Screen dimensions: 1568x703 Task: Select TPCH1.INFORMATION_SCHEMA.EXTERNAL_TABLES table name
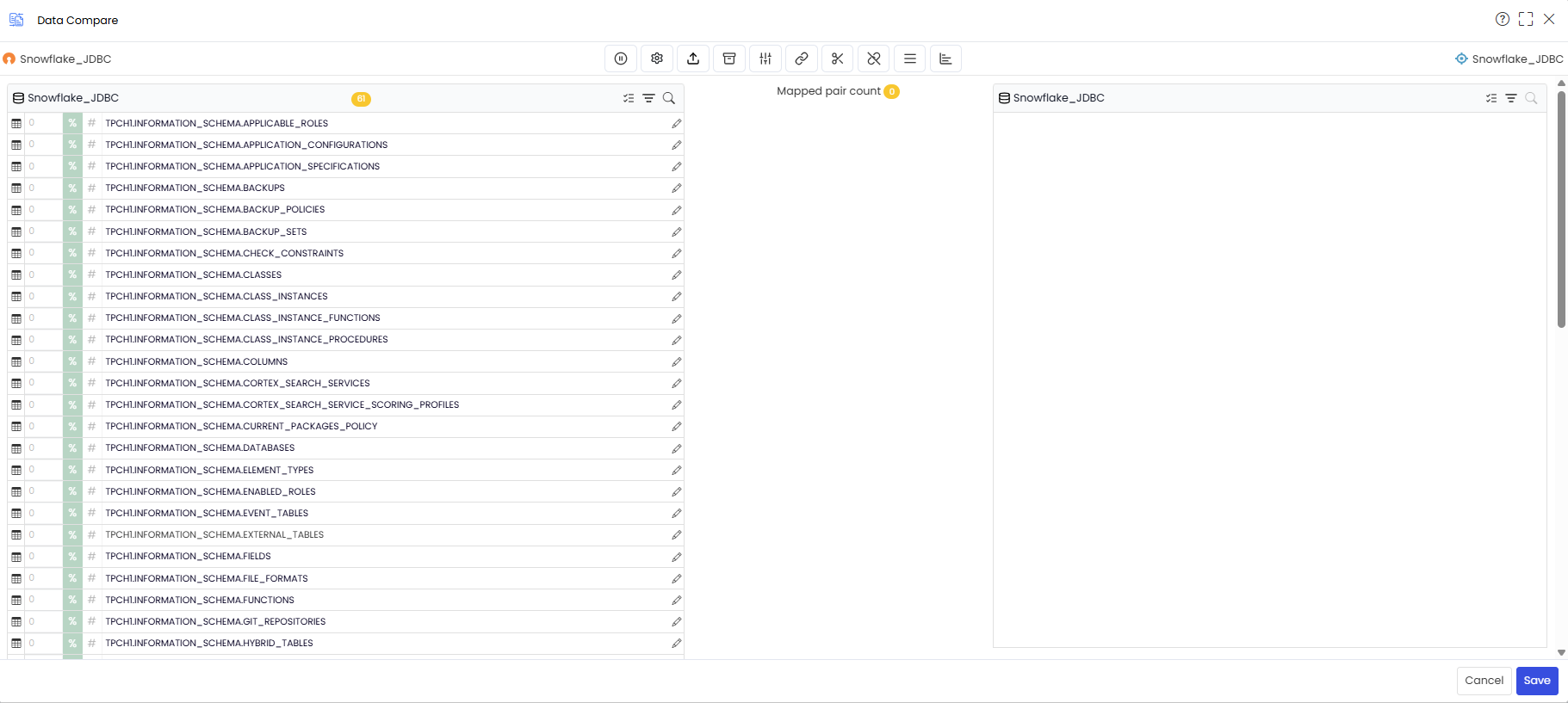coord(214,535)
